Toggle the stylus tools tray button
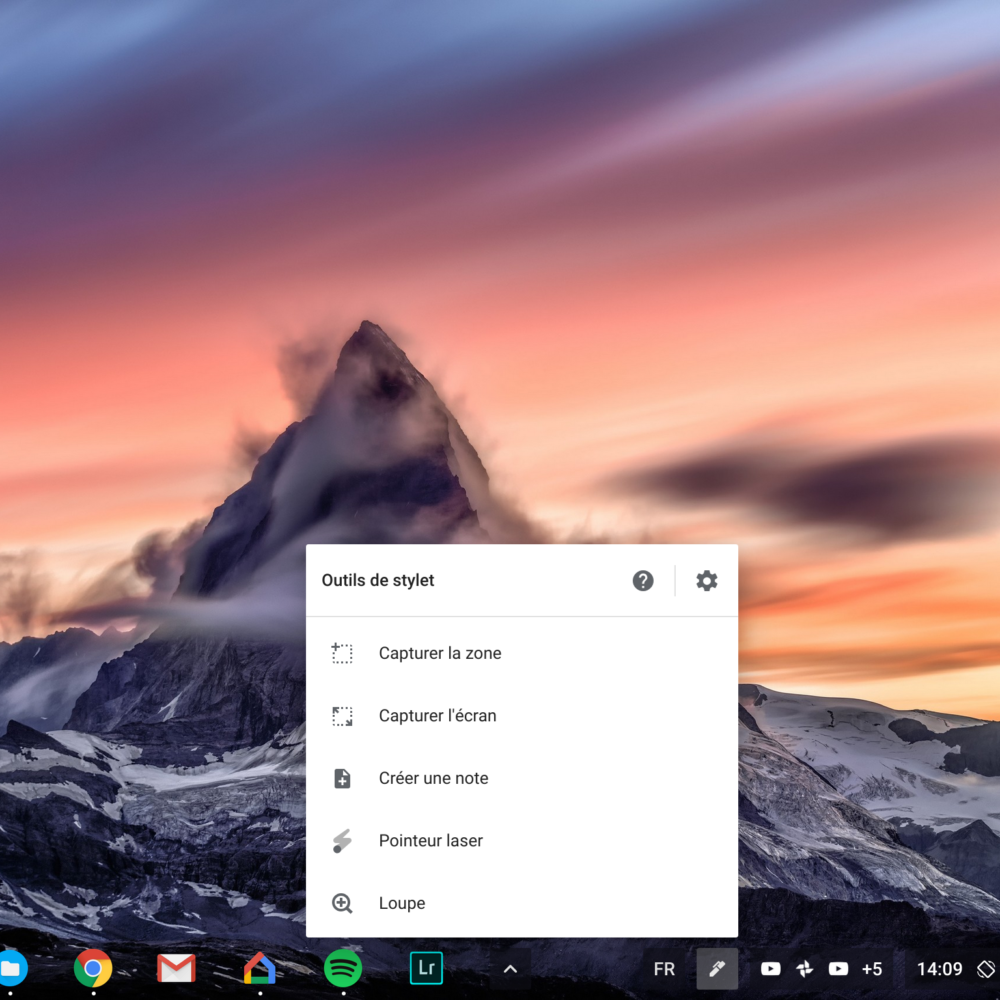The height and width of the screenshot is (1000, 1000). point(717,969)
